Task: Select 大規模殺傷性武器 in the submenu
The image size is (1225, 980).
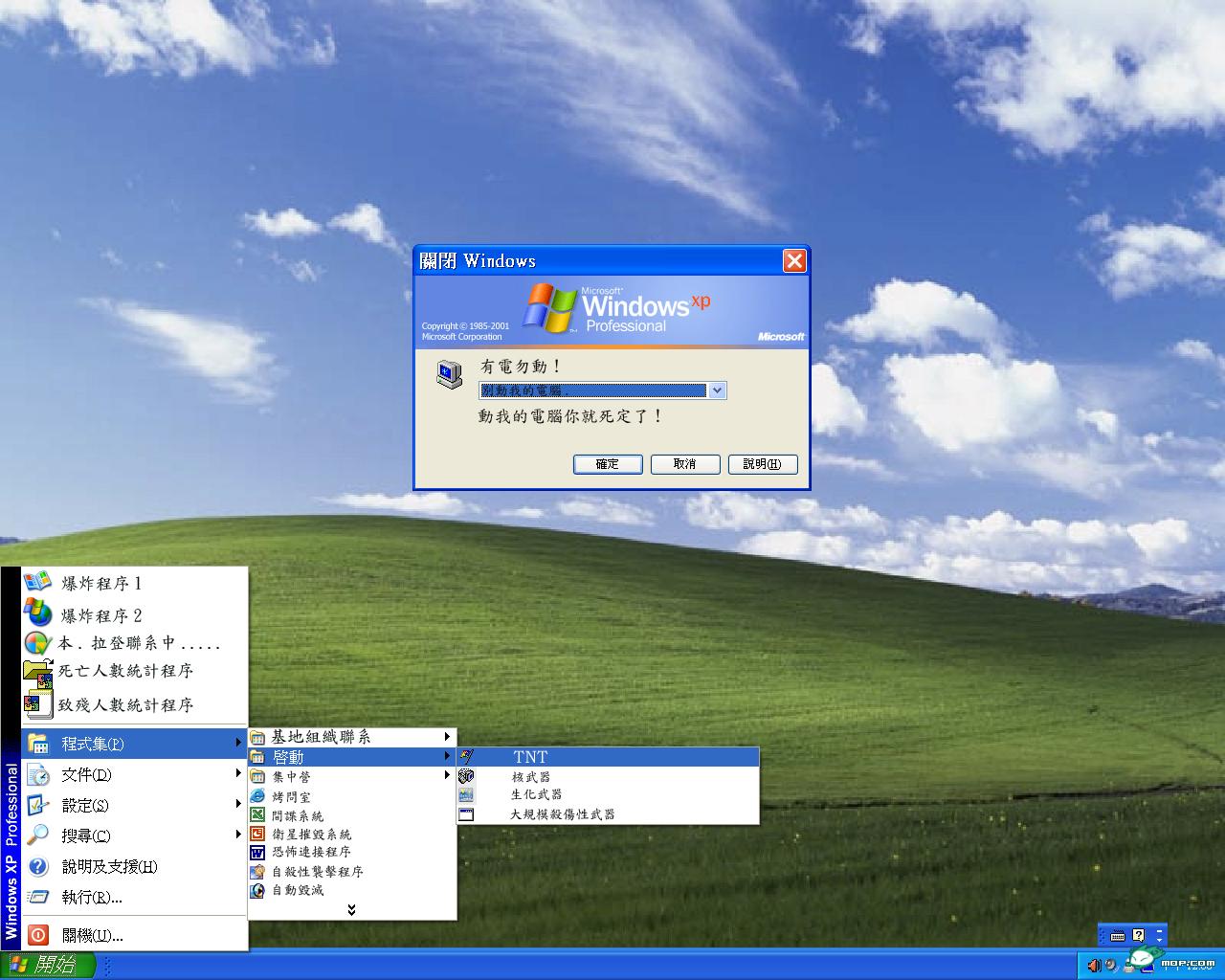Action: point(608,814)
